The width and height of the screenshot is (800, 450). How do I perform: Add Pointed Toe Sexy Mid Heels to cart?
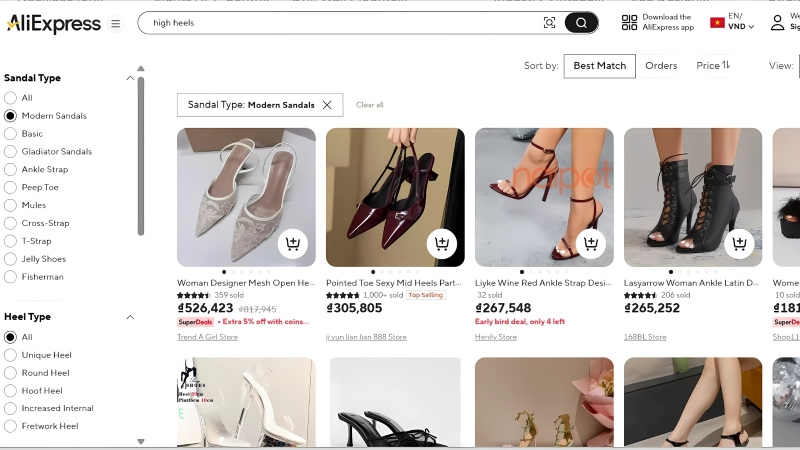(441, 243)
